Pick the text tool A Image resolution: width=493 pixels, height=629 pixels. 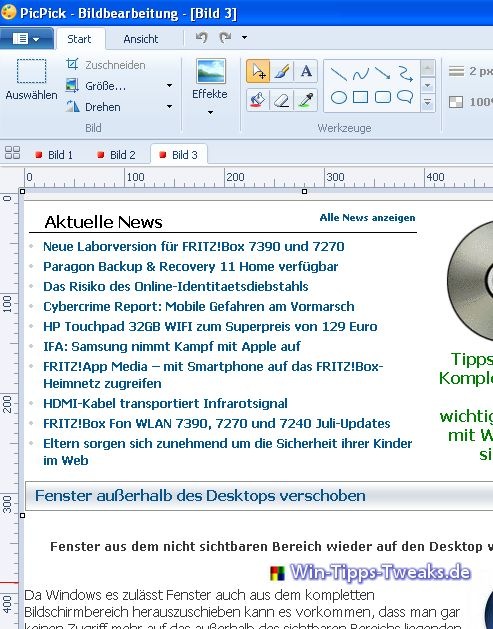coord(306,71)
